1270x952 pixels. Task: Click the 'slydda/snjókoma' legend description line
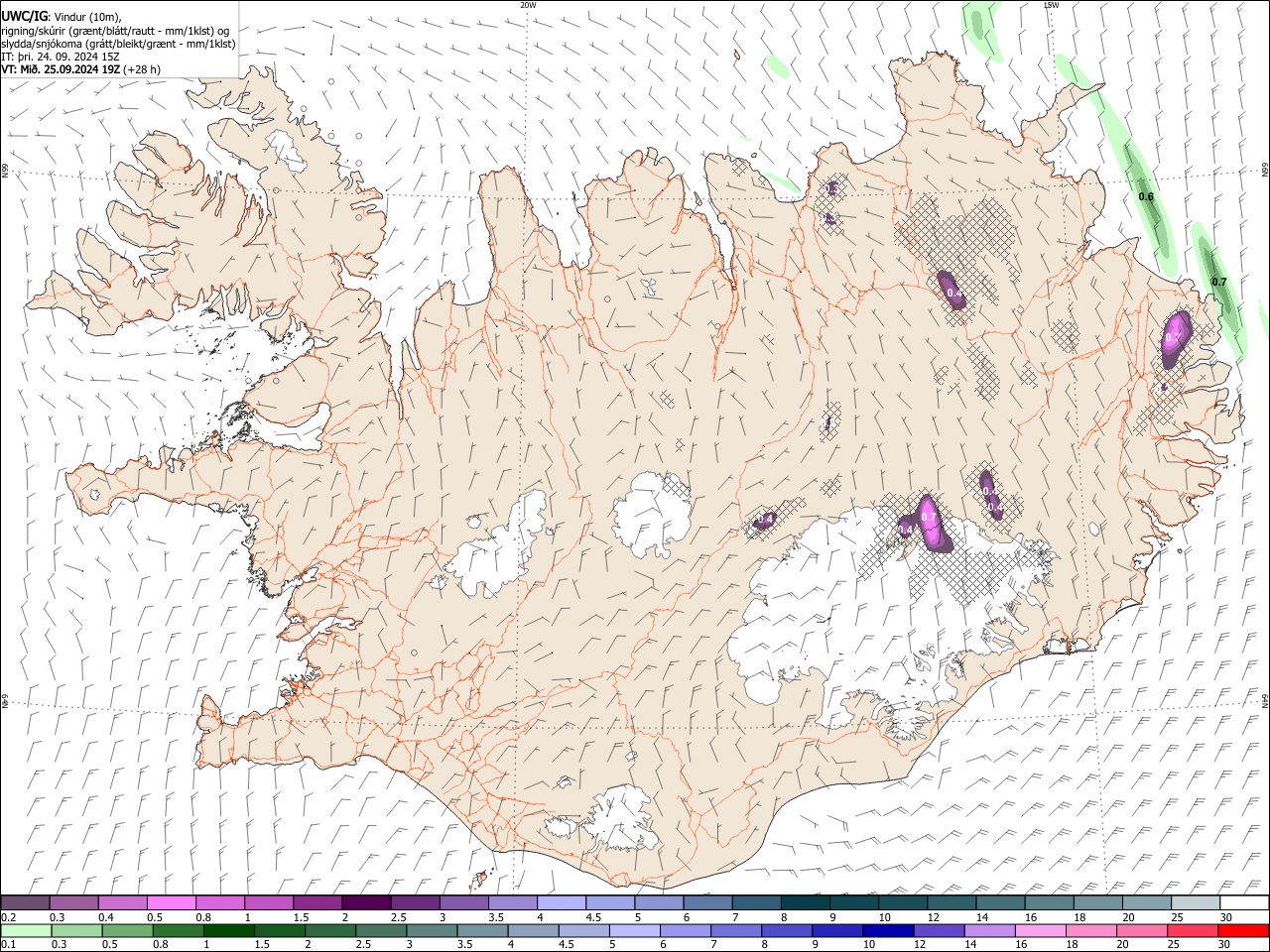point(118,44)
